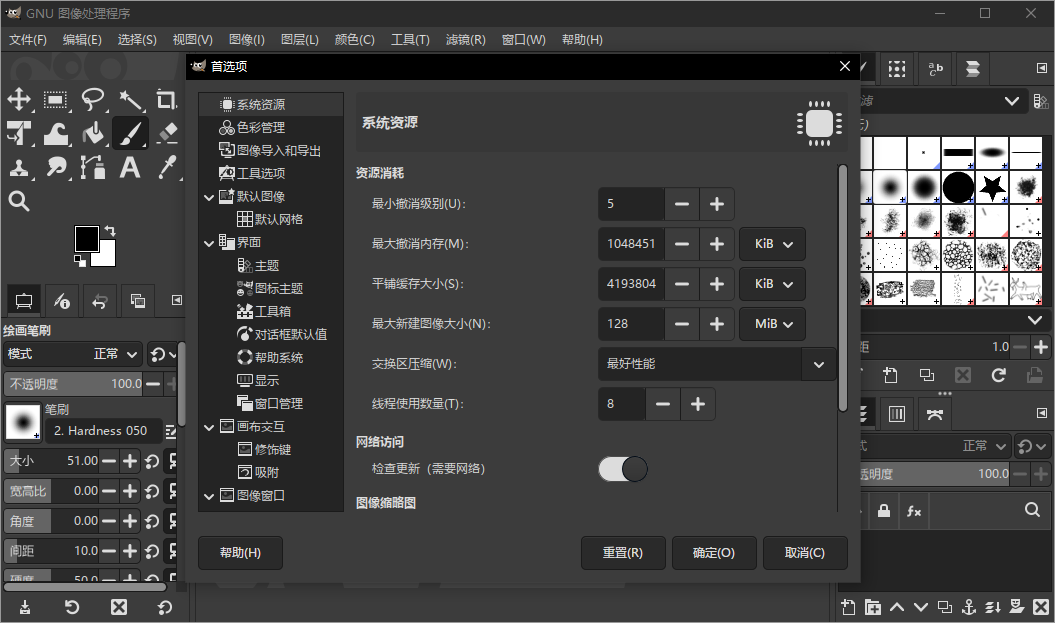The width and height of the screenshot is (1055, 623).
Task: Open the 交换区压缩 performance dropdown
Action: 717,364
